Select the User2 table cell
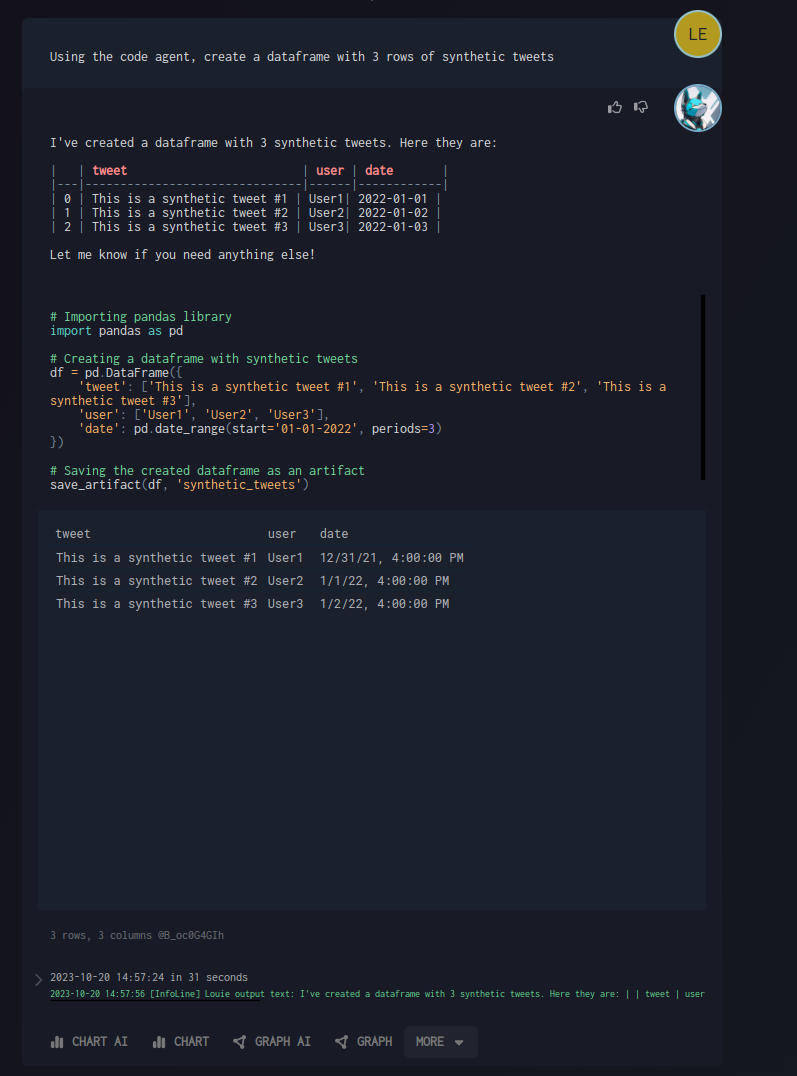 285,581
